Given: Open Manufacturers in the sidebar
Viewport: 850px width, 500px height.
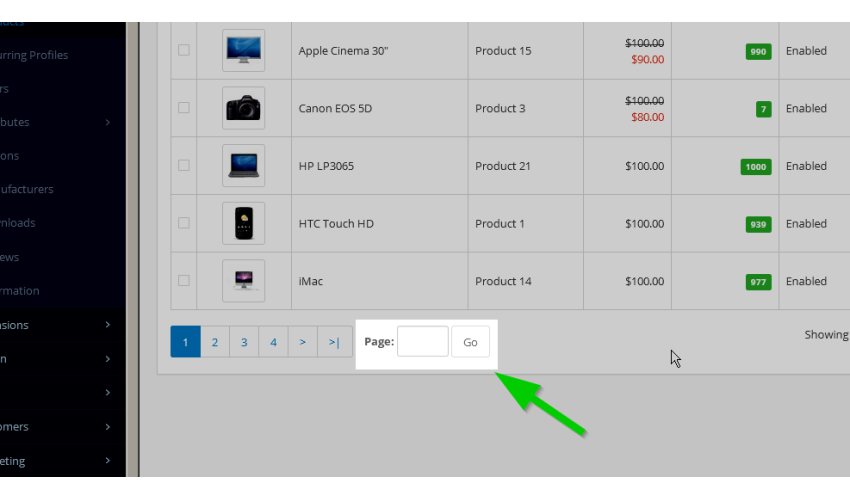Looking at the screenshot, I should click(27, 189).
